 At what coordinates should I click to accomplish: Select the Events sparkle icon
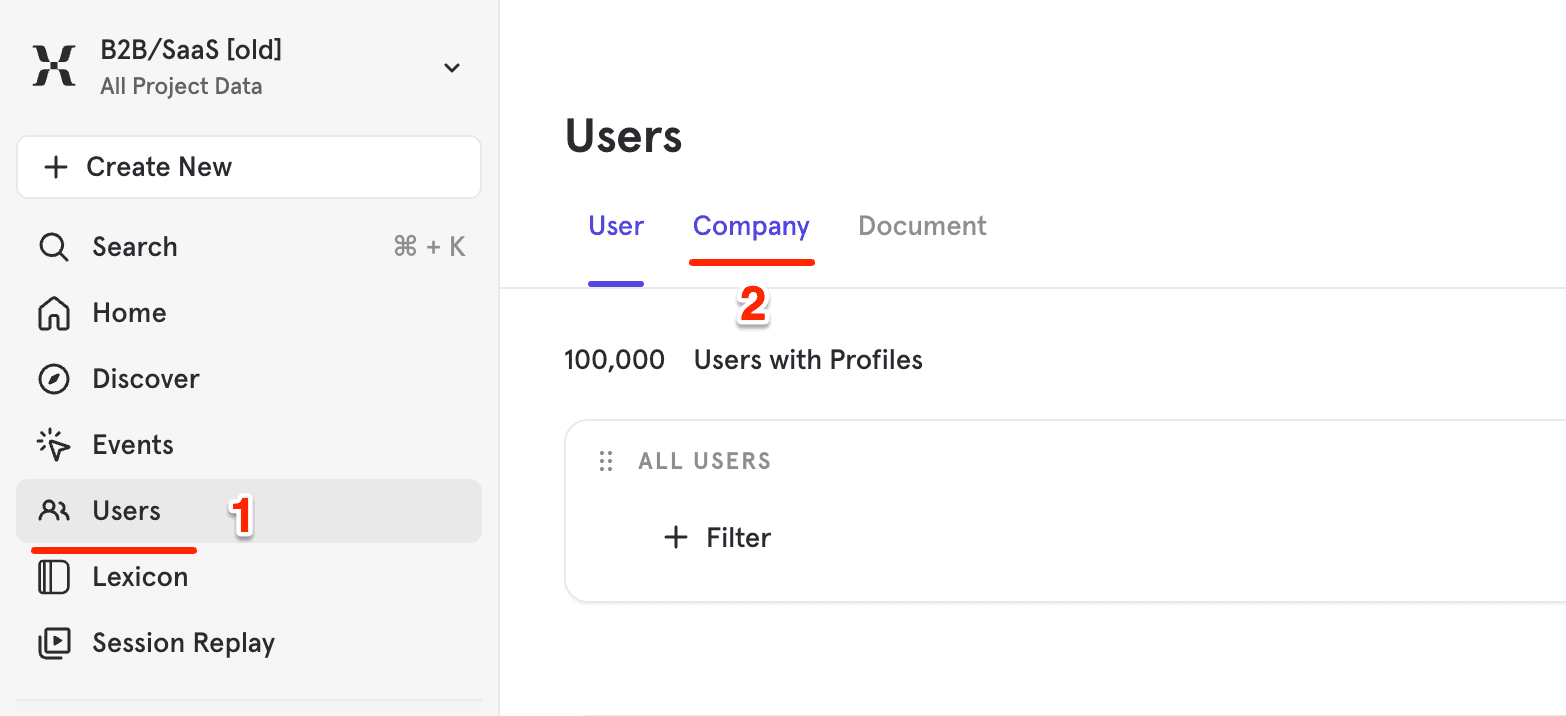[53, 444]
